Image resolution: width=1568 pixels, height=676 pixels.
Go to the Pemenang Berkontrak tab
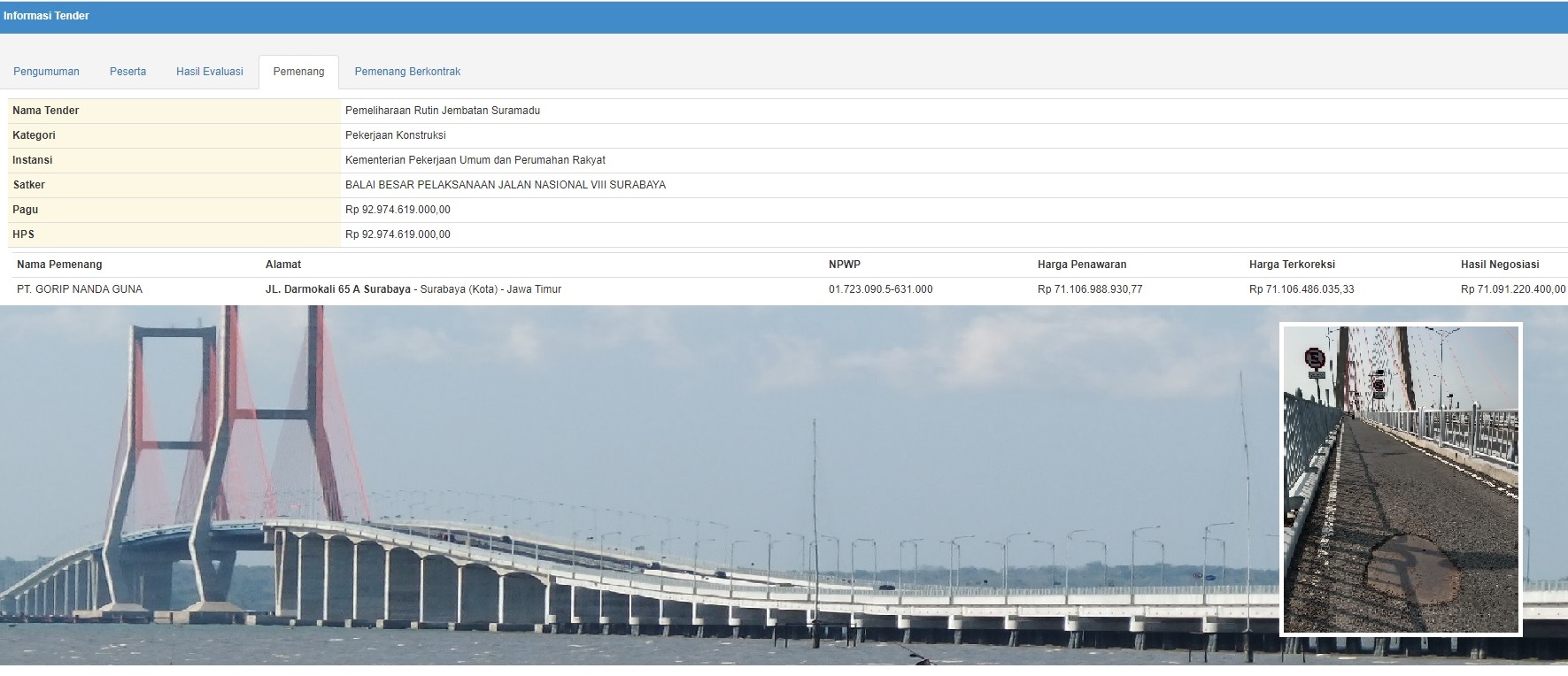[x=407, y=72]
